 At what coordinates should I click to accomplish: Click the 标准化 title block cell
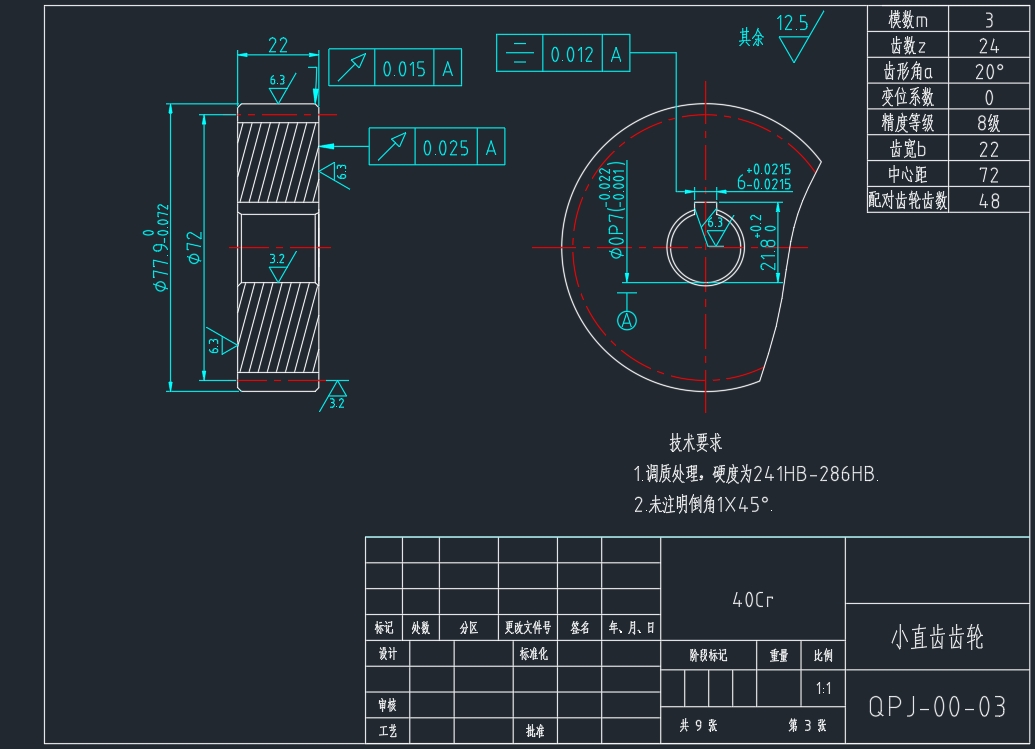point(533,654)
